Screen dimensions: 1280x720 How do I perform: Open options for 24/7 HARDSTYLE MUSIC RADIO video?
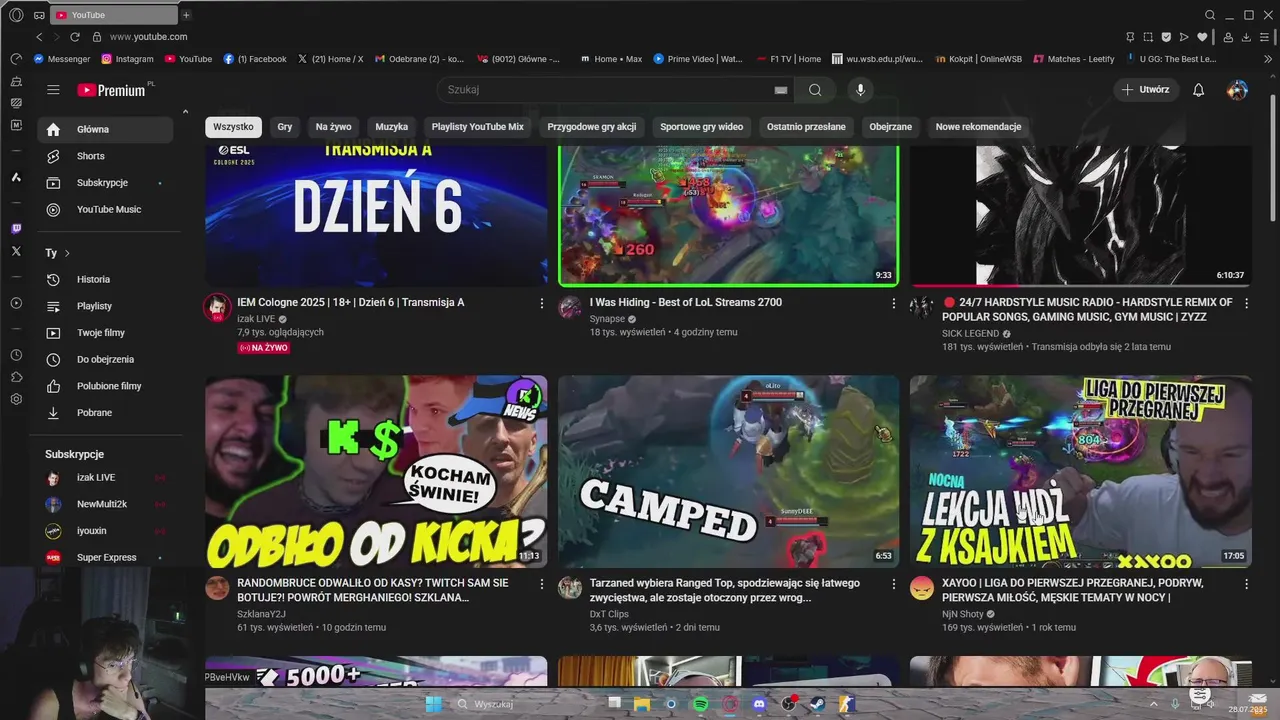tap(1246, 303)
